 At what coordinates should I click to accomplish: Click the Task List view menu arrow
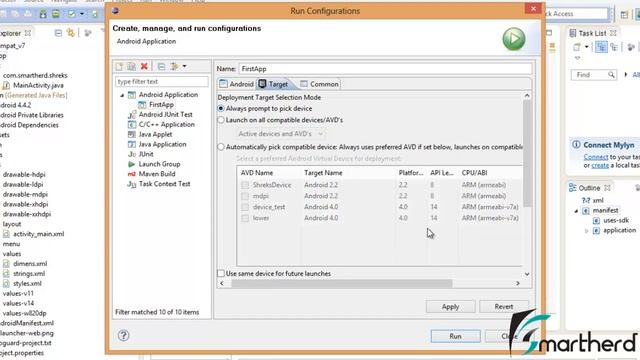(577, 58)
